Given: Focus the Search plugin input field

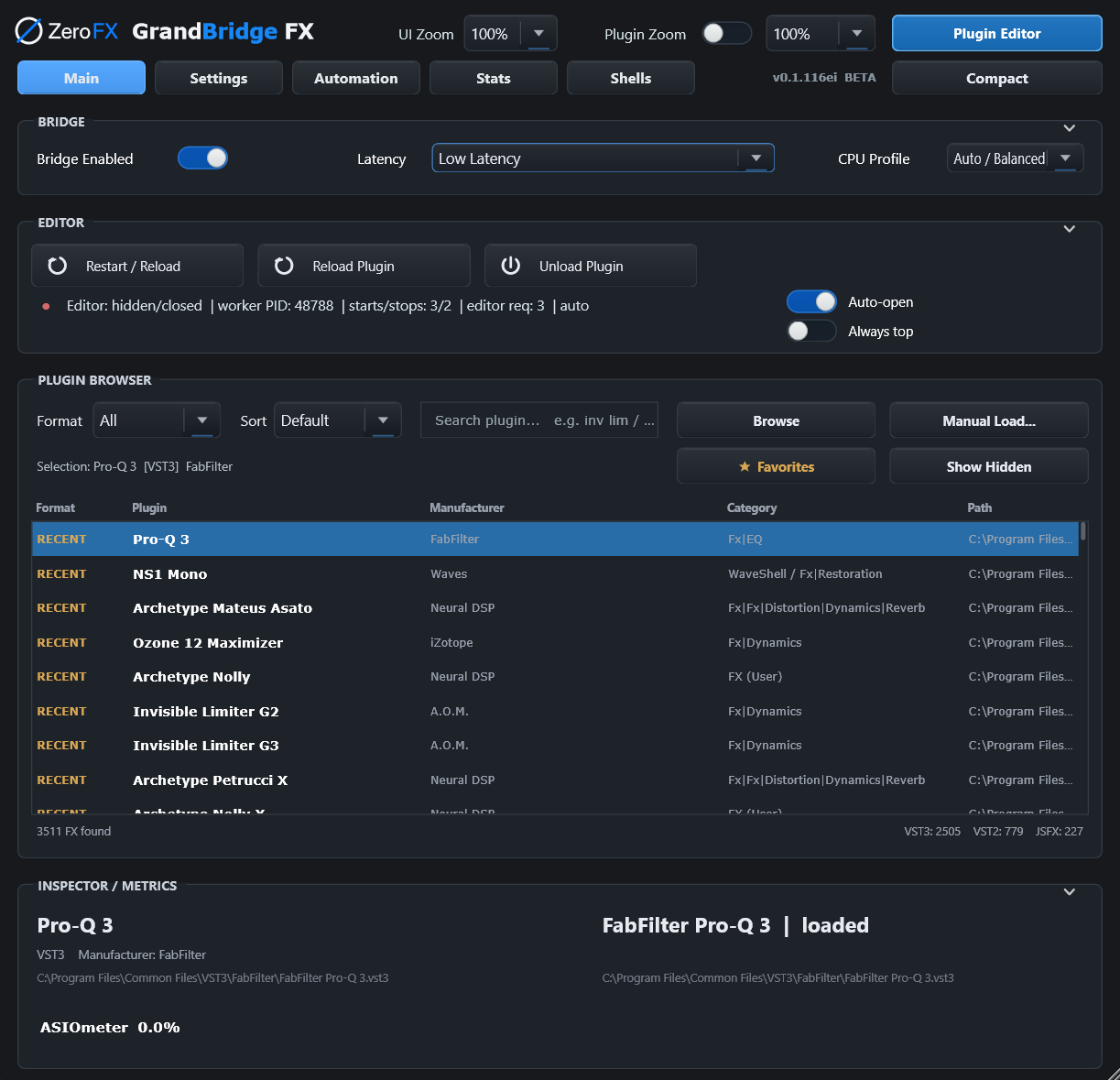Looking at the screenshot, I should (x=539, y=420).
